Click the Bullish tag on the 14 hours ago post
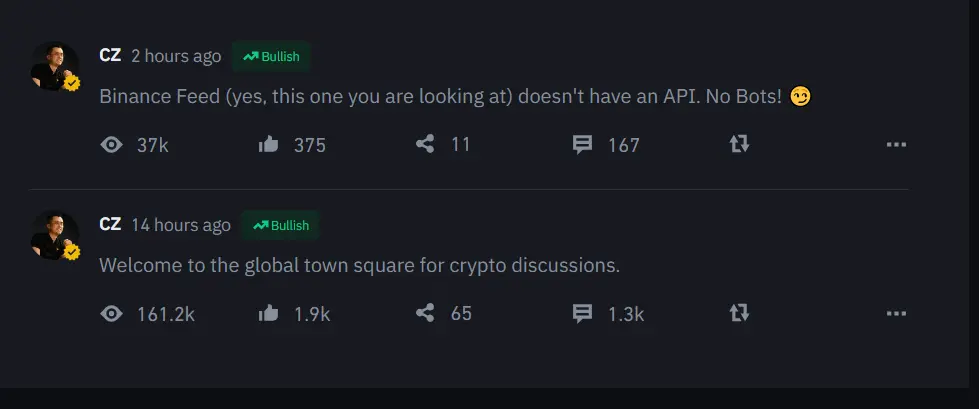This screenshot has width=979, height=409. click(281, 226)
